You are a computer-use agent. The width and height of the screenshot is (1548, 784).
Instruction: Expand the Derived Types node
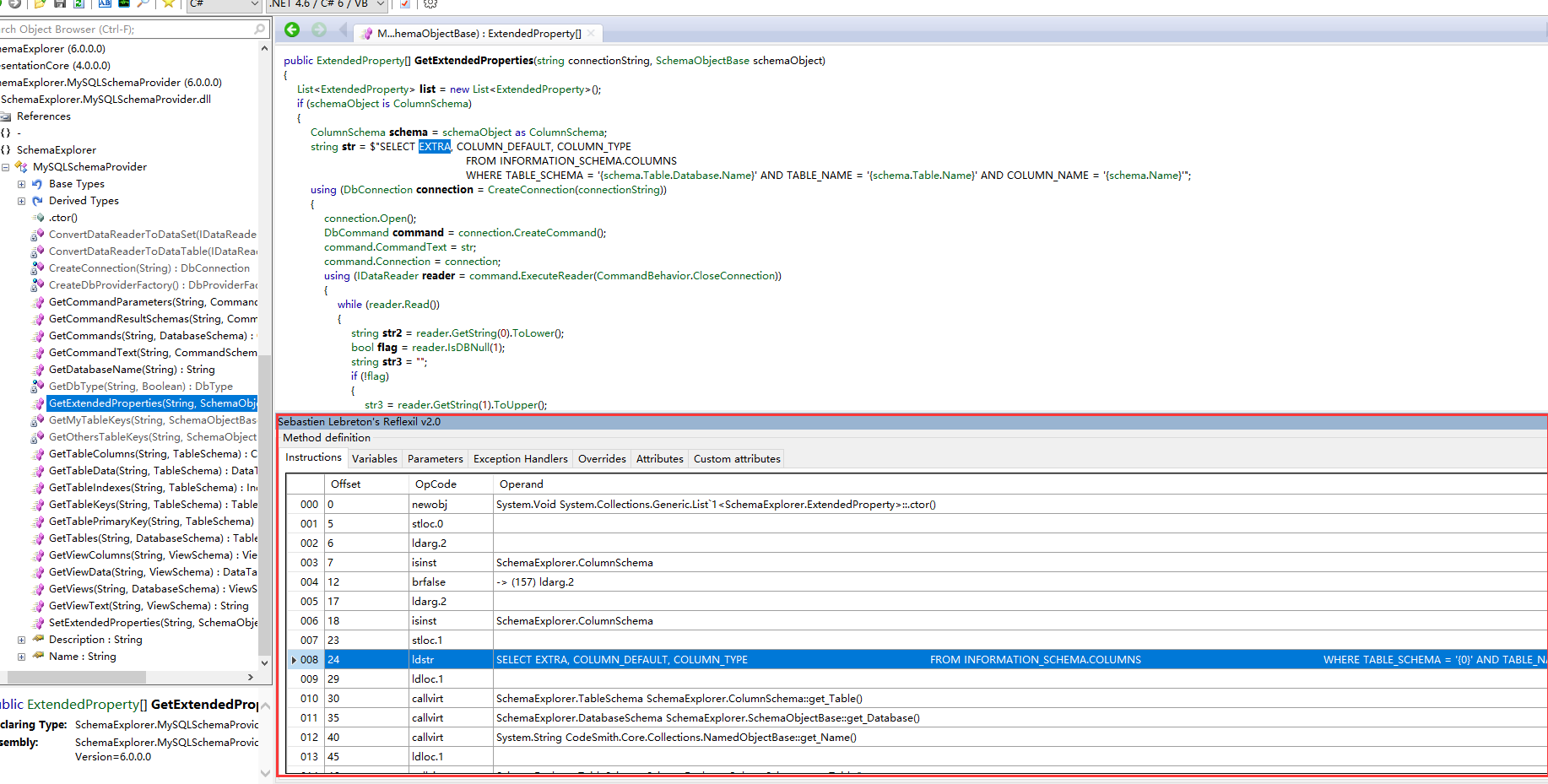[x=22, y=201]
